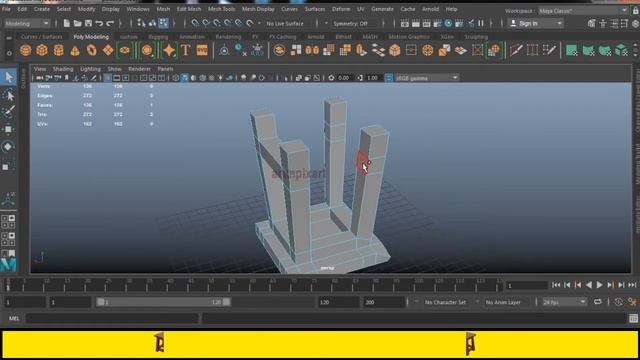Toggle select by object type button
Screen dimensions: 640x360
(x=152, y=23)
